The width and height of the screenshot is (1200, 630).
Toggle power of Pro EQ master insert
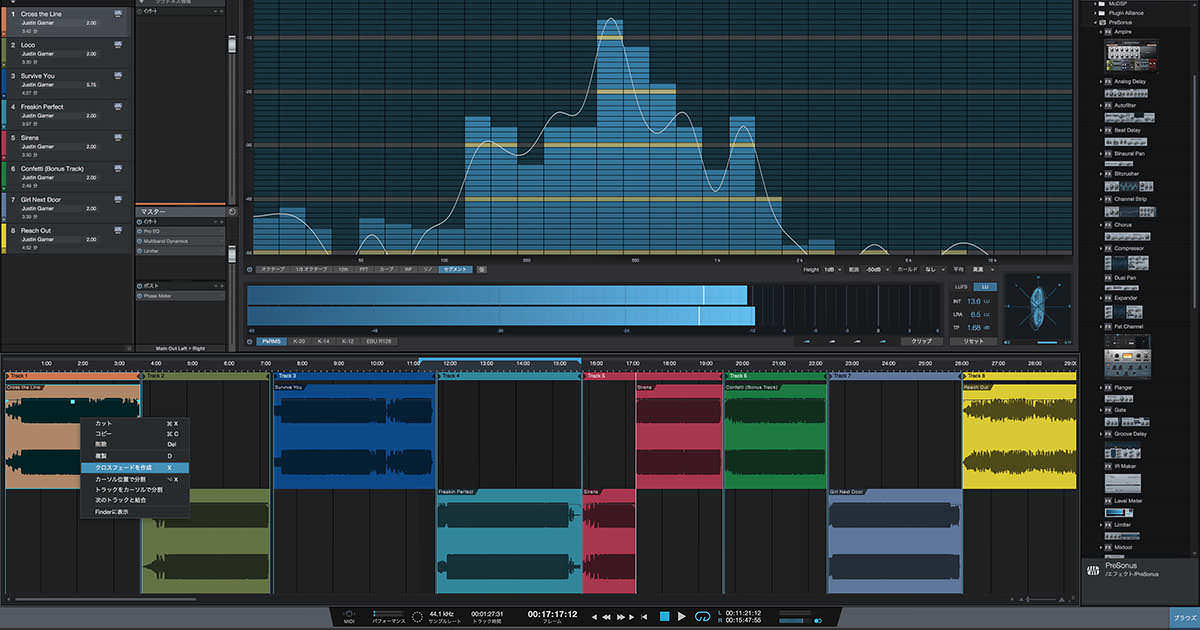click(139, 231)
